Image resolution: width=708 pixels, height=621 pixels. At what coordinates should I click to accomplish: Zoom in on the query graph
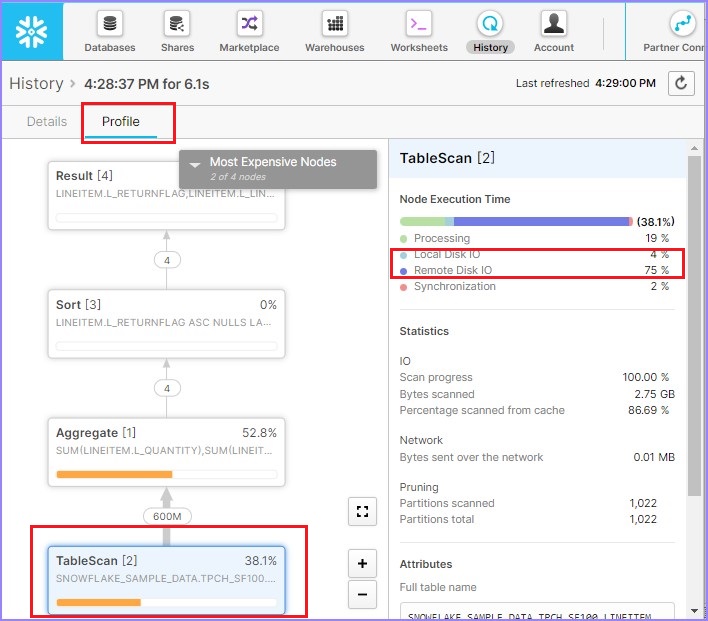click(x=362, y=563)
